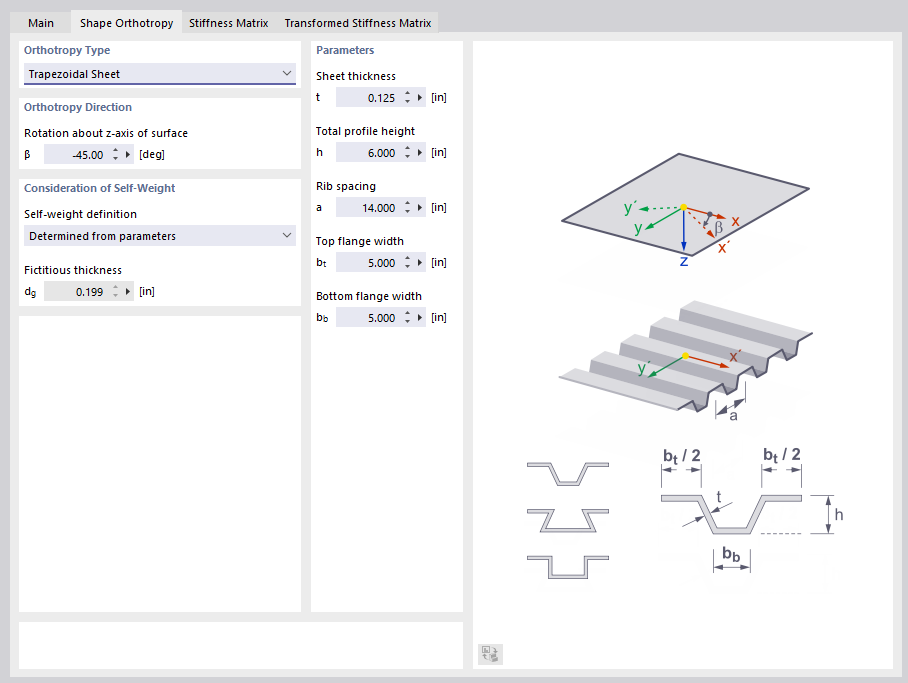Decrease top flange width using the down stepper
Image resolution: width=908 pixels, height=683 pixels.
tap(407, 266)
